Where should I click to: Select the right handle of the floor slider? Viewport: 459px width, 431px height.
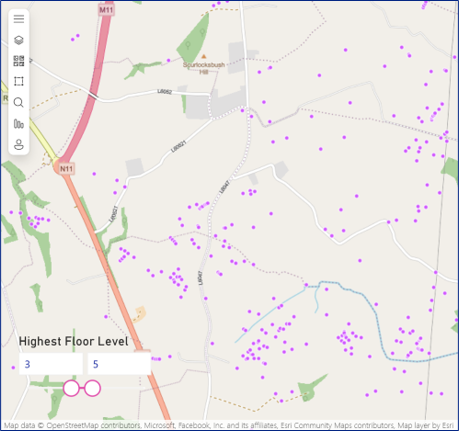click(92, 388)
